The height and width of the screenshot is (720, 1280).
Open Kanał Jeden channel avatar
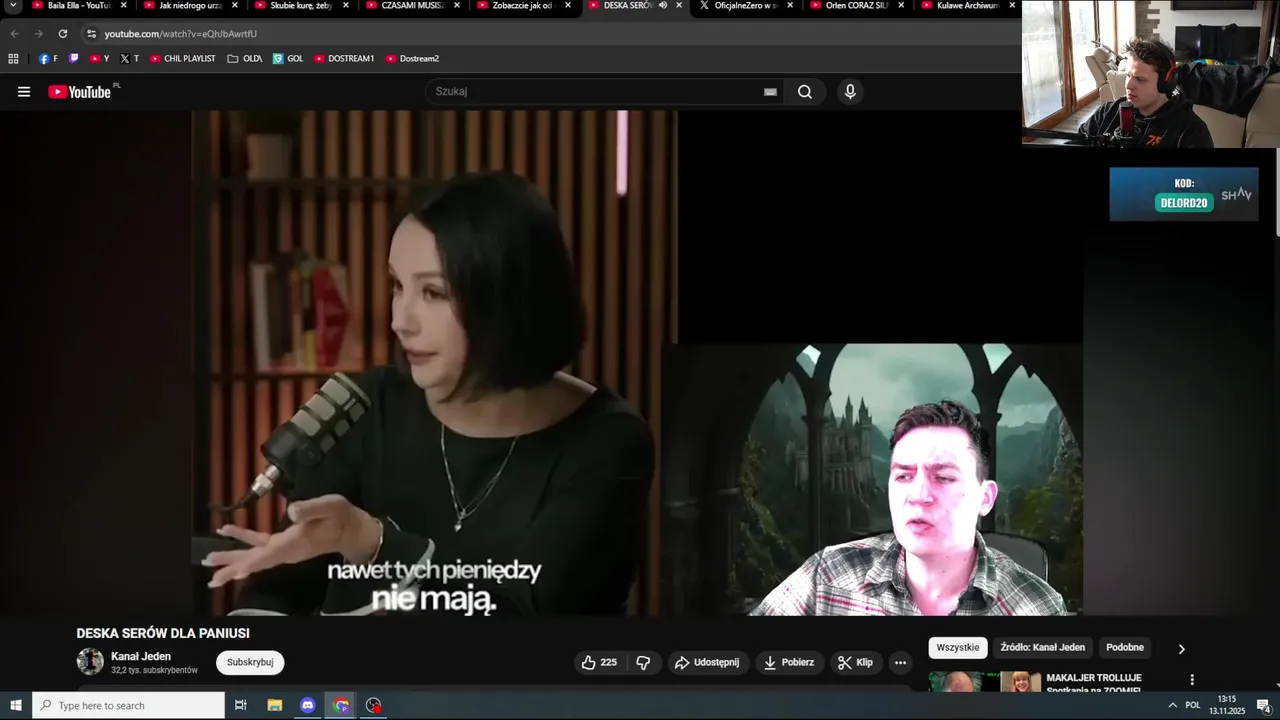pos(90,661)
